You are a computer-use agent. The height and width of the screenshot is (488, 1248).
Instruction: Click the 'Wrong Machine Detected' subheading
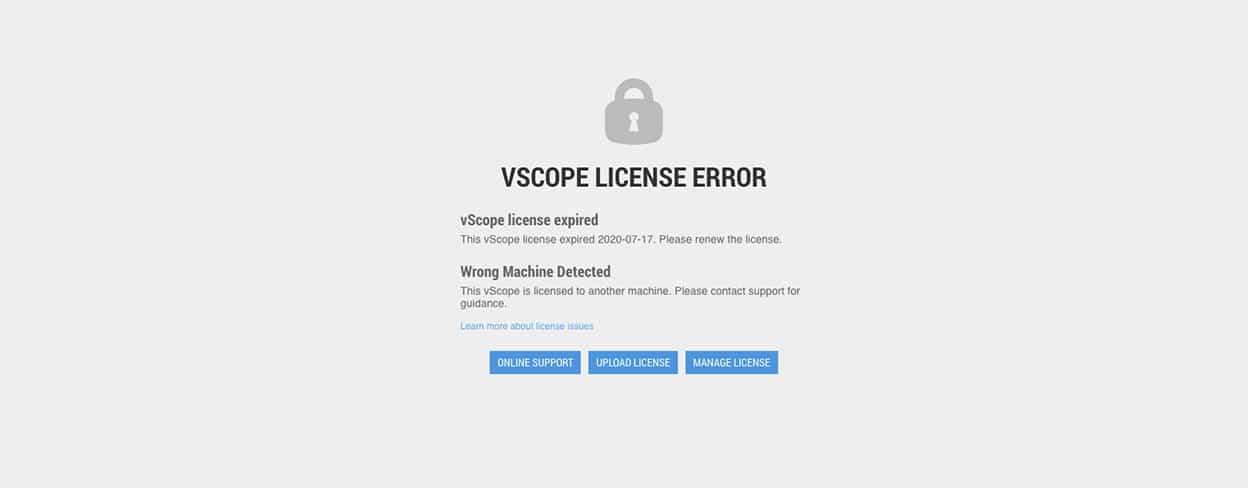pos(535,272)
